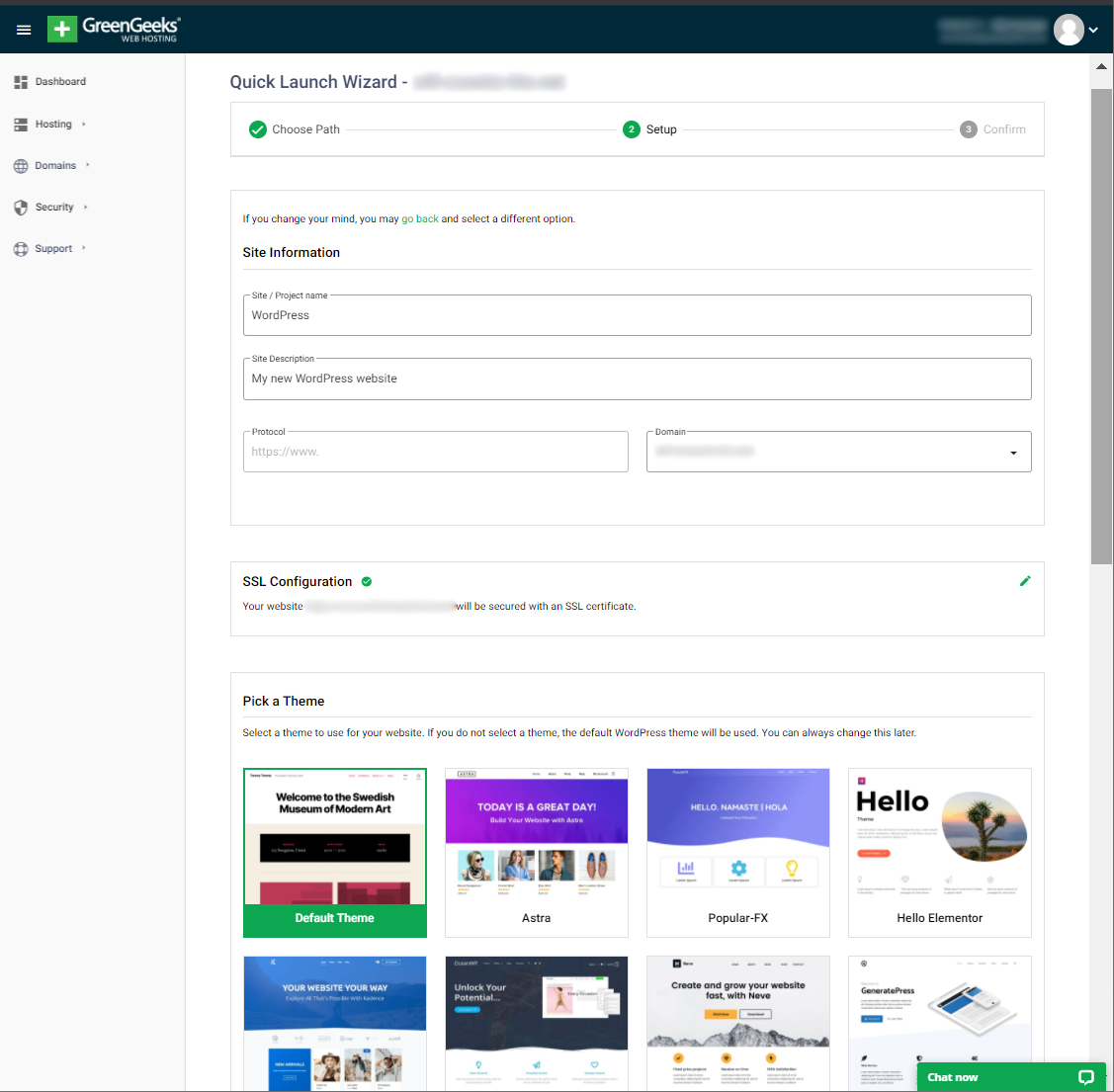Expand Security submenu arrow
Image resolution: width=1114 pixels, height=1092 pixels.
coord(85,207)
